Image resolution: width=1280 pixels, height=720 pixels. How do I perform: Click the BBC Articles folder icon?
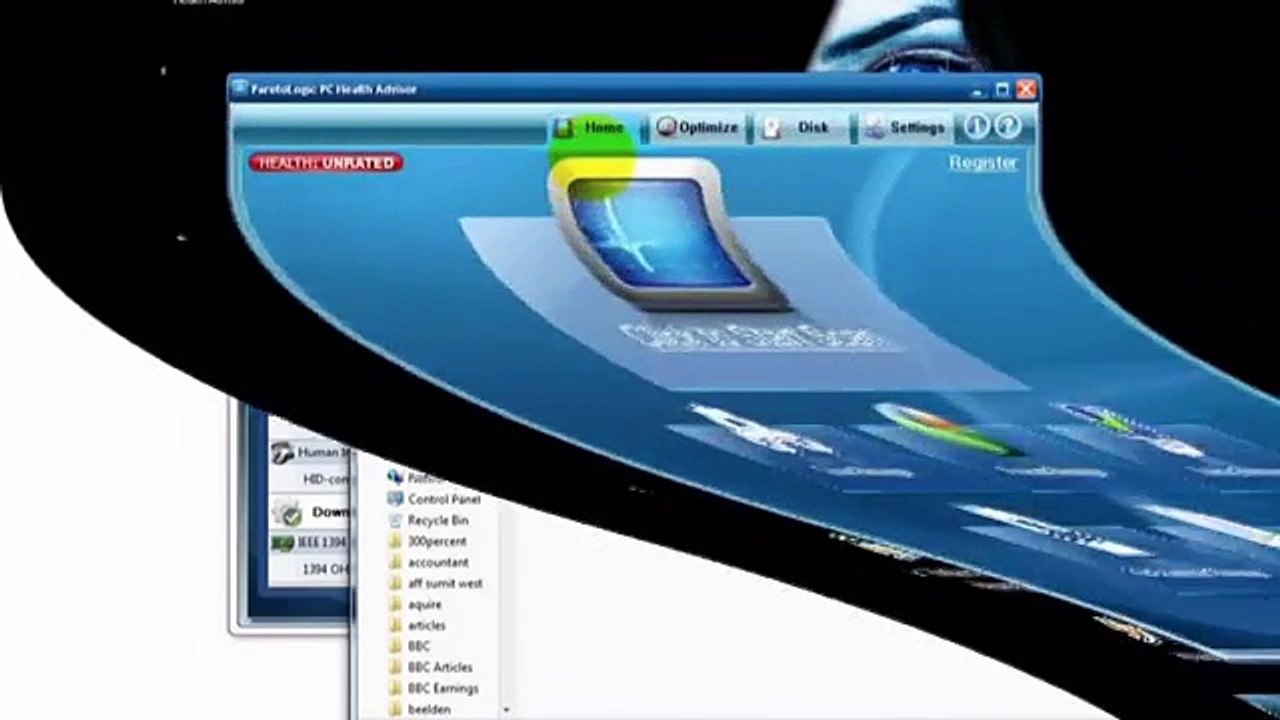pyautogui.click(x=394, y=667)
